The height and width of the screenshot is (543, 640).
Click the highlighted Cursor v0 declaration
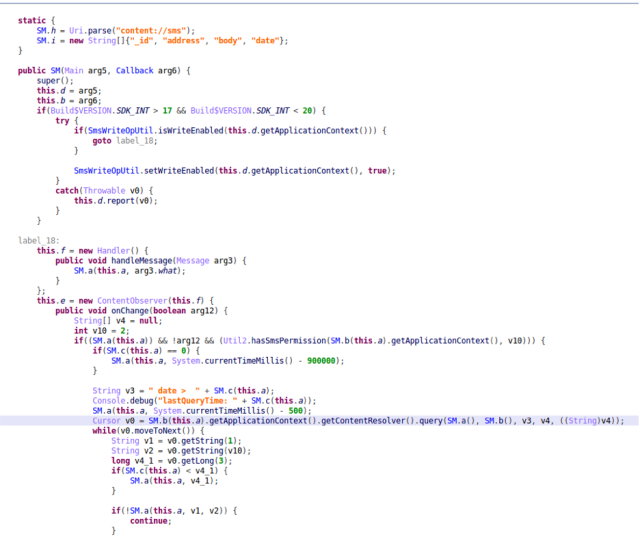tap(358, 421)
